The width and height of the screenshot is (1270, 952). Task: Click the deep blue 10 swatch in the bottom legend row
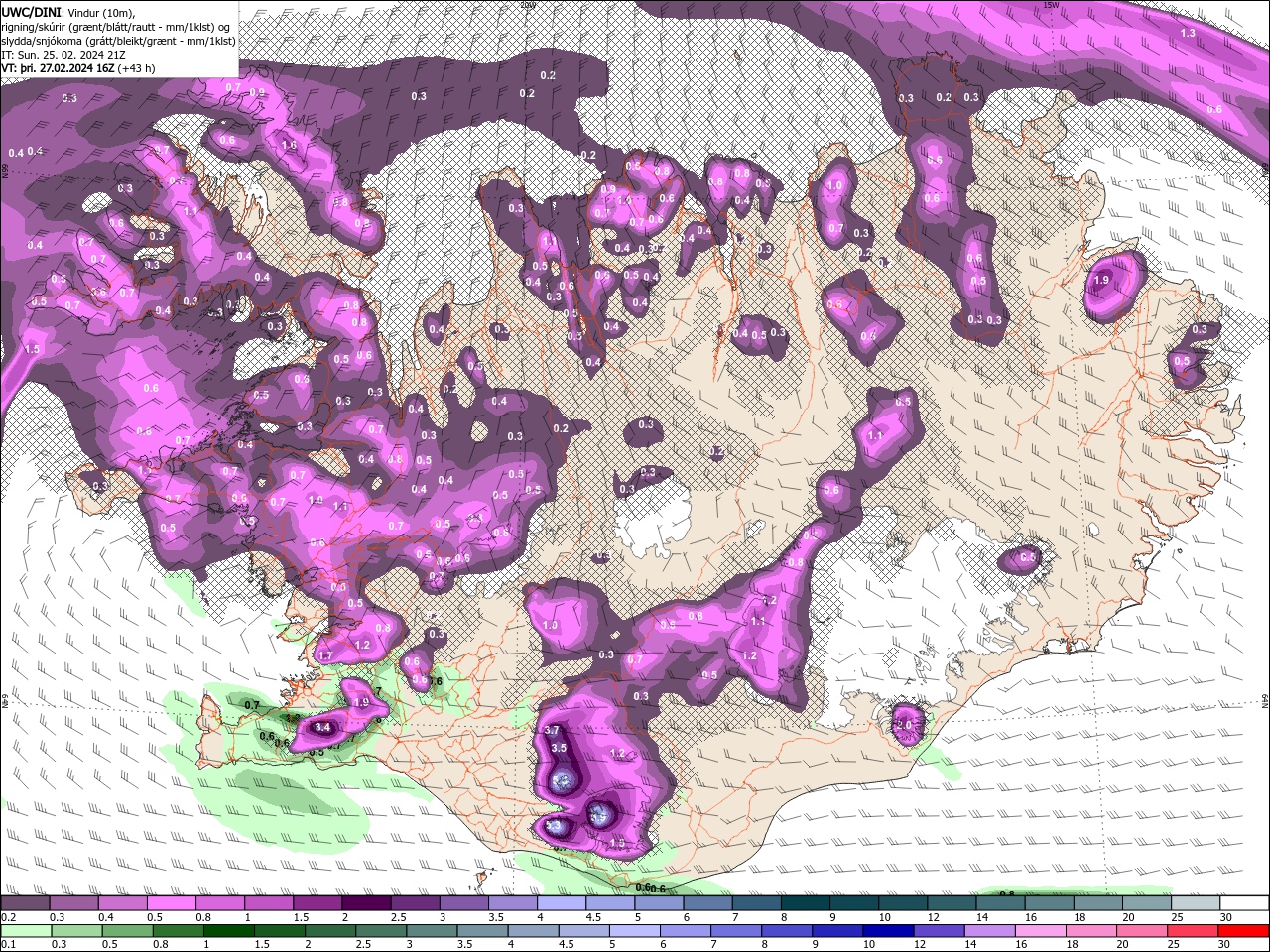(x=888, y=930)
